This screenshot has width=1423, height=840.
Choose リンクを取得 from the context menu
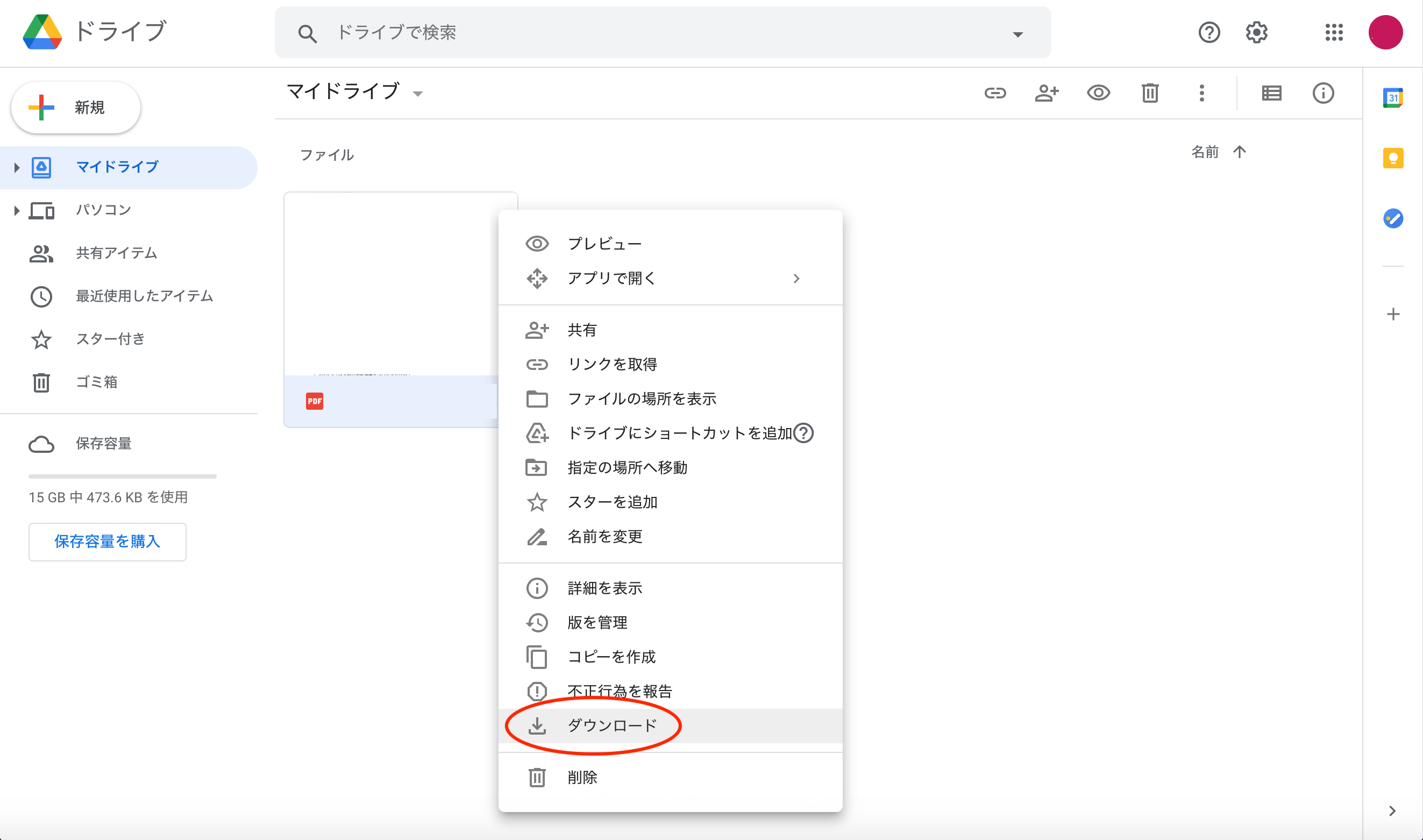670,365
